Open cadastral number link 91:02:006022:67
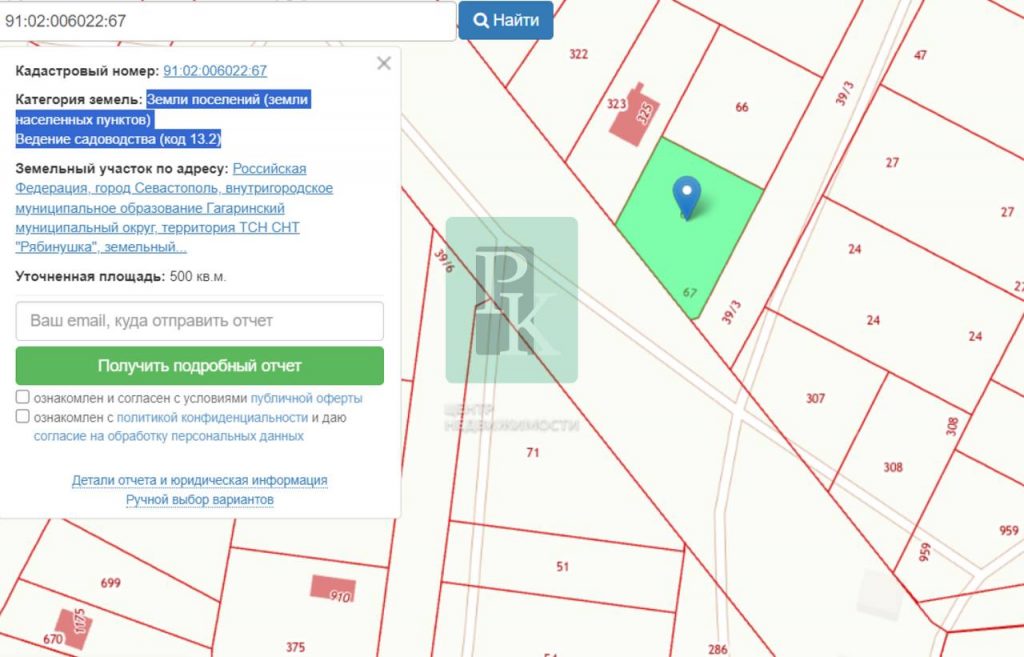Viewport: 1024px width, 657px height. 215,71
